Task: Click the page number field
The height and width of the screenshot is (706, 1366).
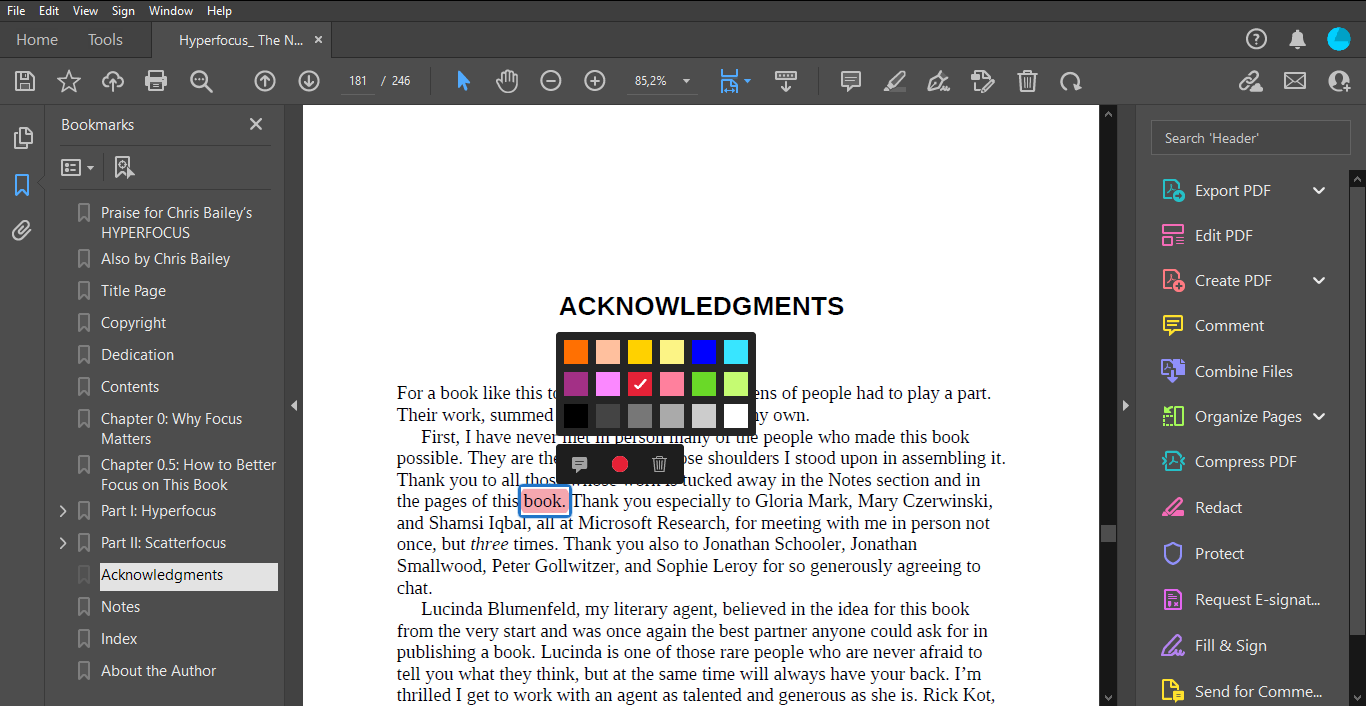Action: (x=358, y=81)
